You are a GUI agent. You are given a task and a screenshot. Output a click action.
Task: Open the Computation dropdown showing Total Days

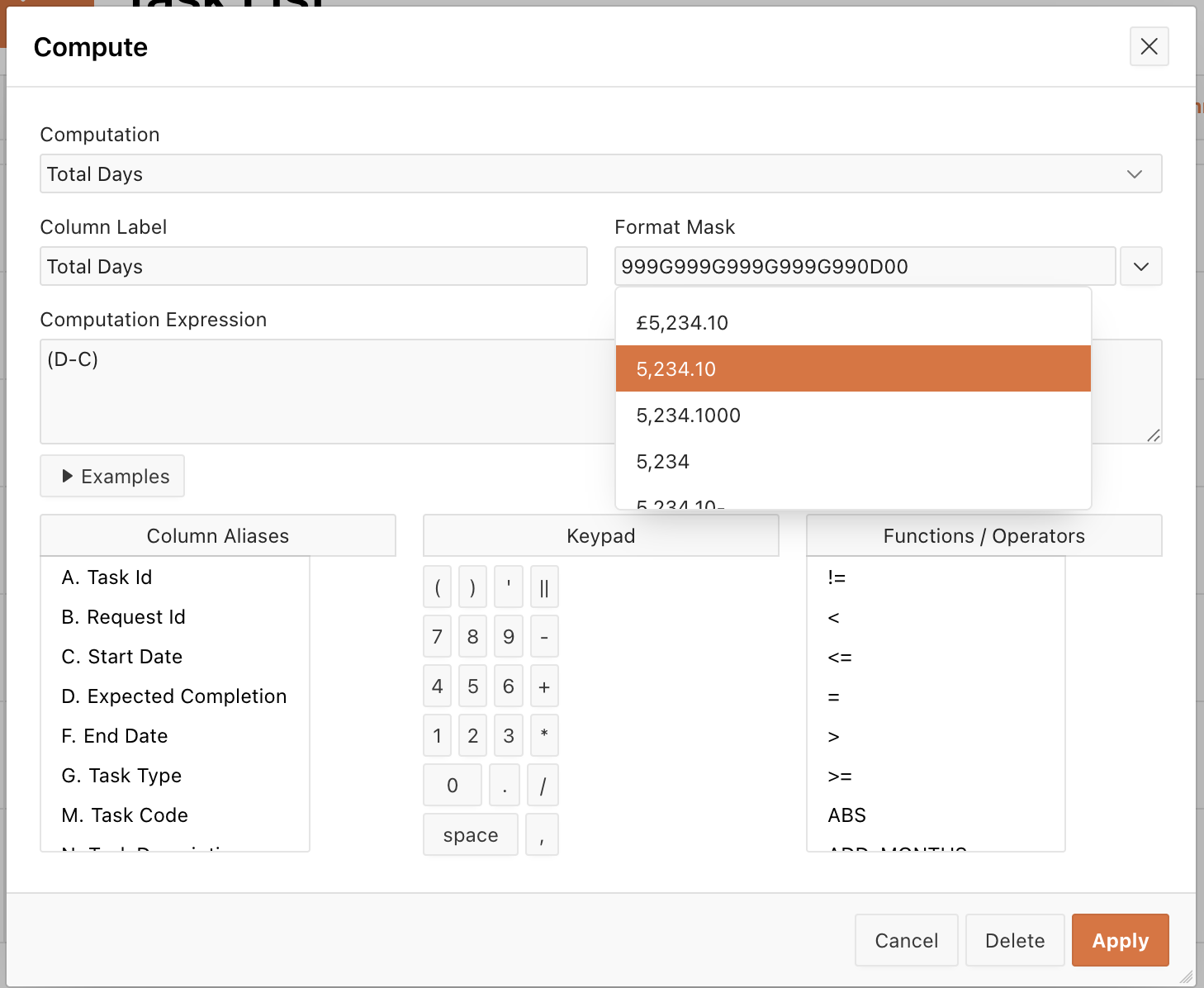click(x=600, y=174)
